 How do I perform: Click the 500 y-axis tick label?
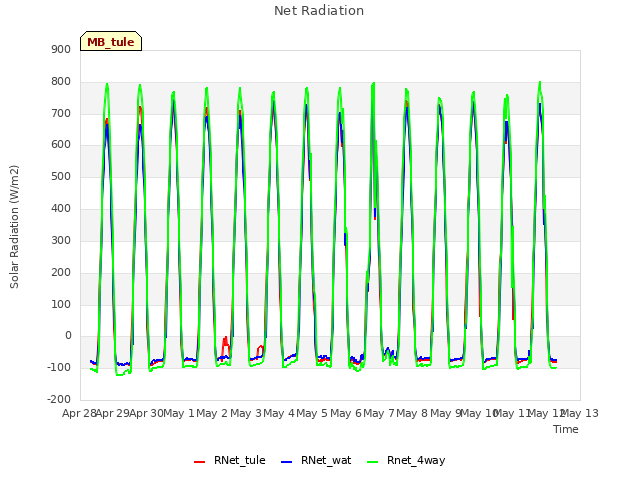pos(61,177)
